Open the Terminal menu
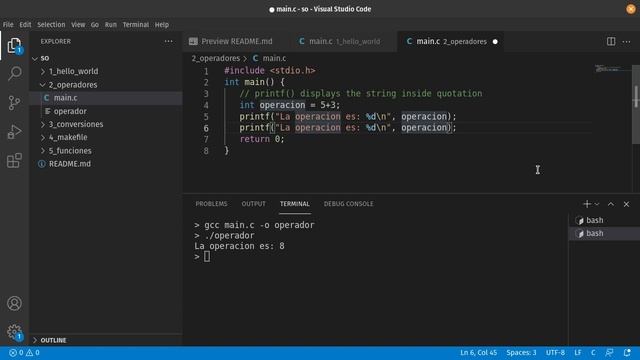Viewport: 640px width, 360px height. tap(136, 24)
